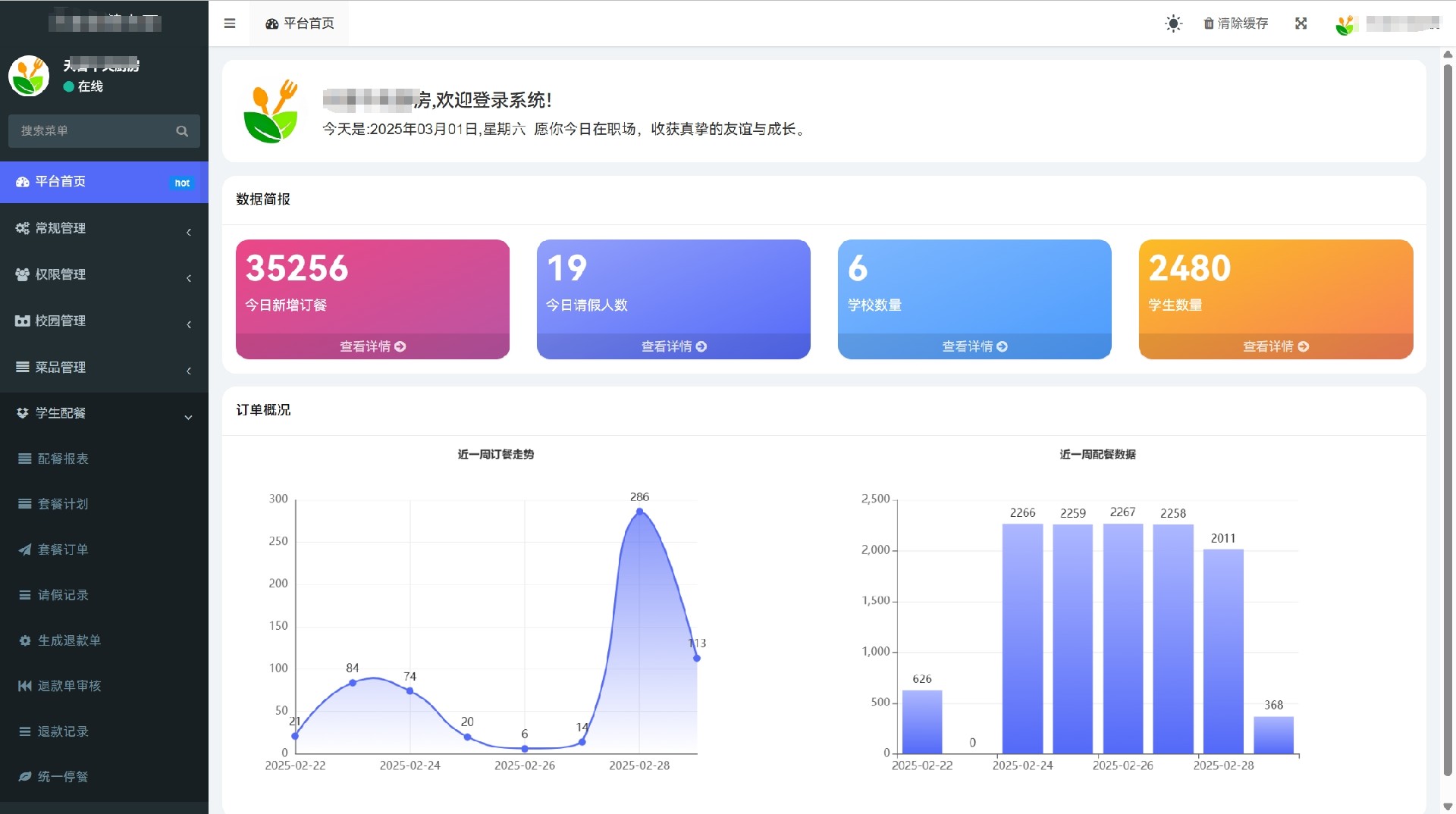Open the 校园管理 sidebar menu
The image size is (1456, 814).
click(x=104, y=321)
